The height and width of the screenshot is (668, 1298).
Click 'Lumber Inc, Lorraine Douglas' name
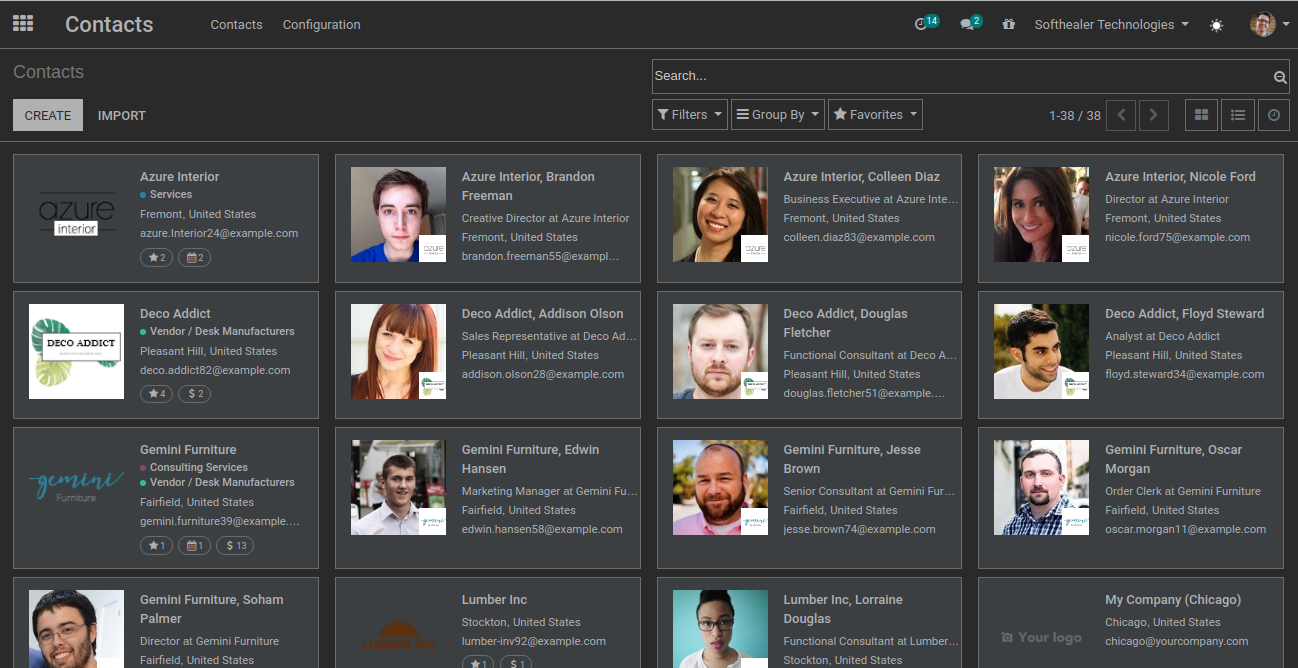843,609
